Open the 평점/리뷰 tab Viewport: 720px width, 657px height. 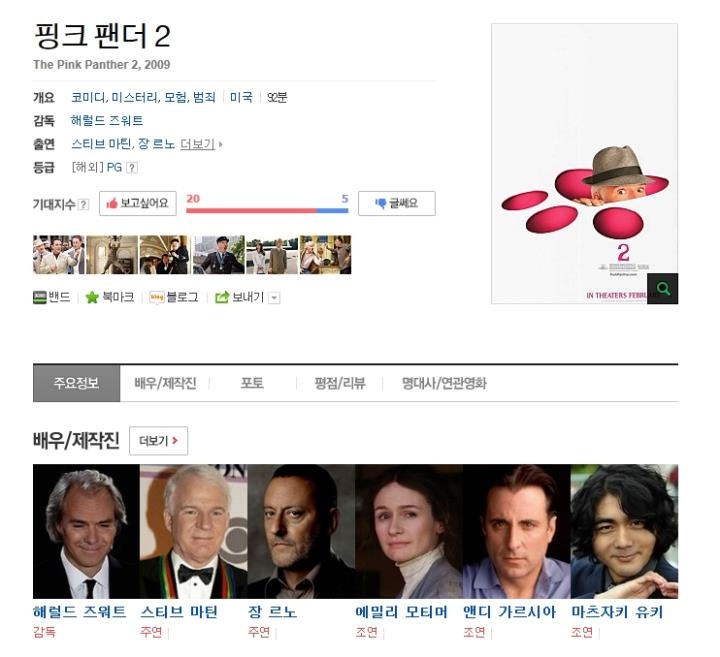[340, 383]
